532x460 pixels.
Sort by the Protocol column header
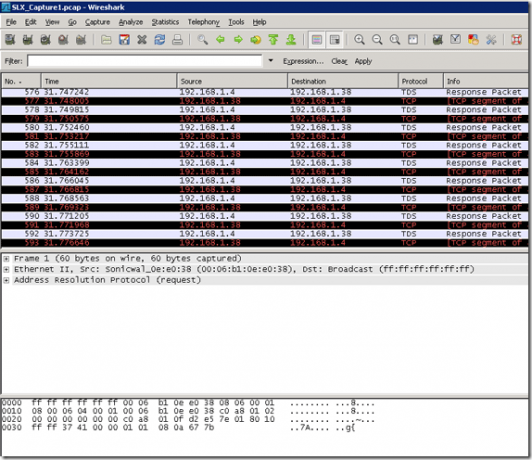[x=421, y=81]
